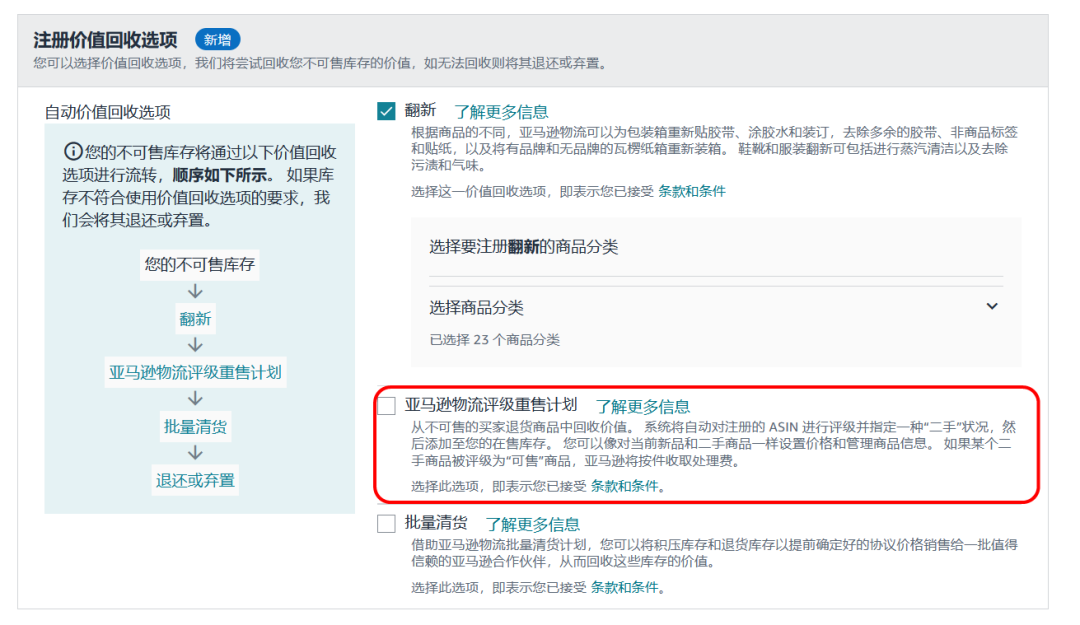
Task: Open 条款和条件 link under 批量清货 description
Action: pyautogui.click(x=624, y=587)
